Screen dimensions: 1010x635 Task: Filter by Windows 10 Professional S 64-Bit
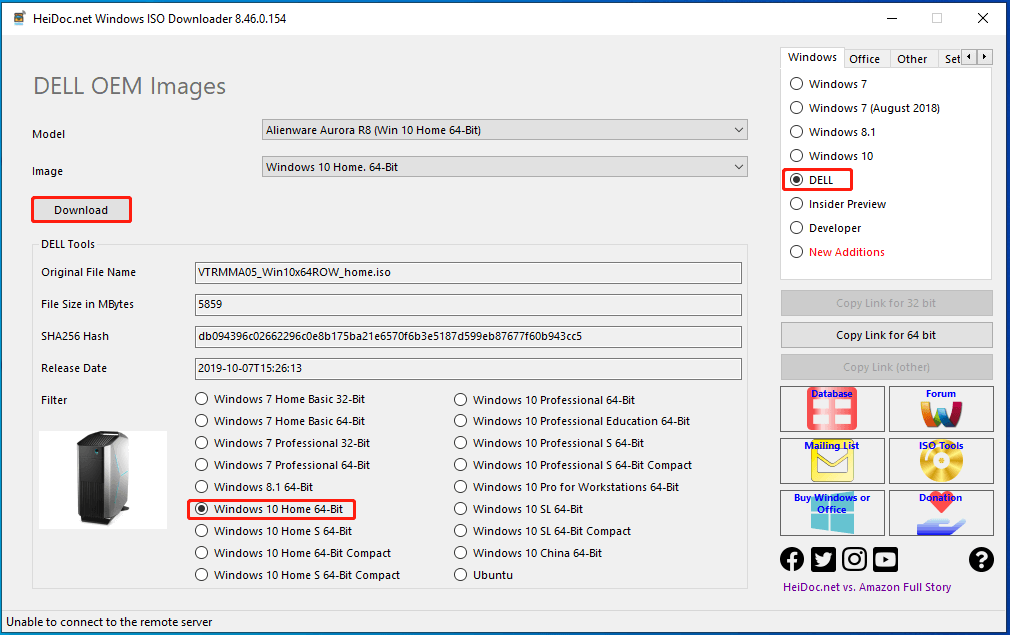pos(549,443)
